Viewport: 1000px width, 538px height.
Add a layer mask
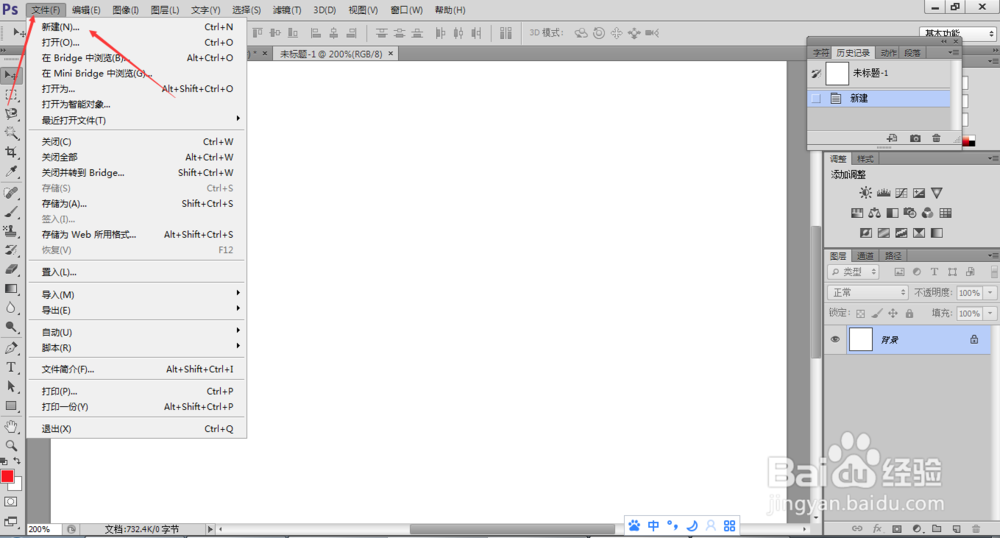point(897,528)
